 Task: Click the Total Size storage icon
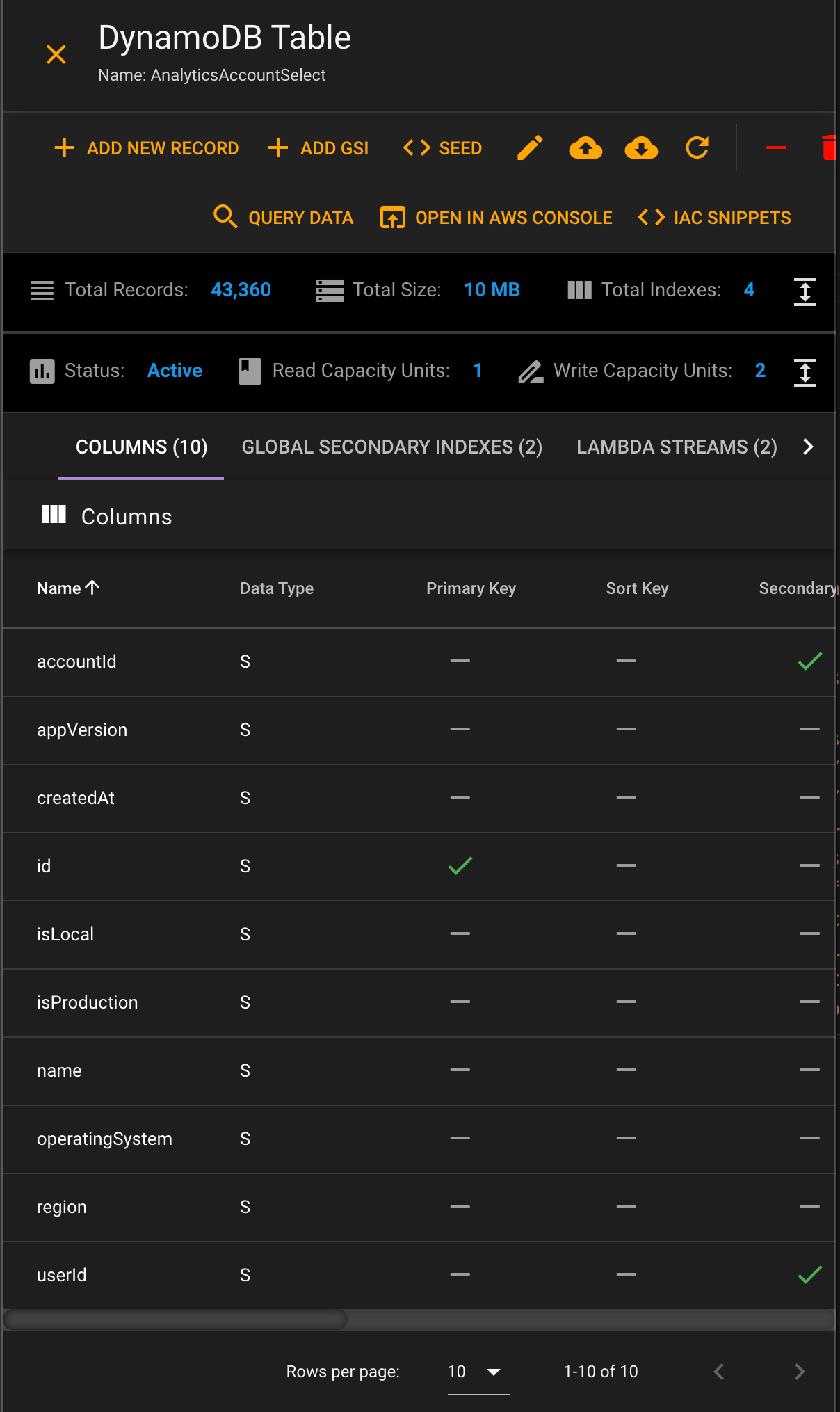(330, 290)
